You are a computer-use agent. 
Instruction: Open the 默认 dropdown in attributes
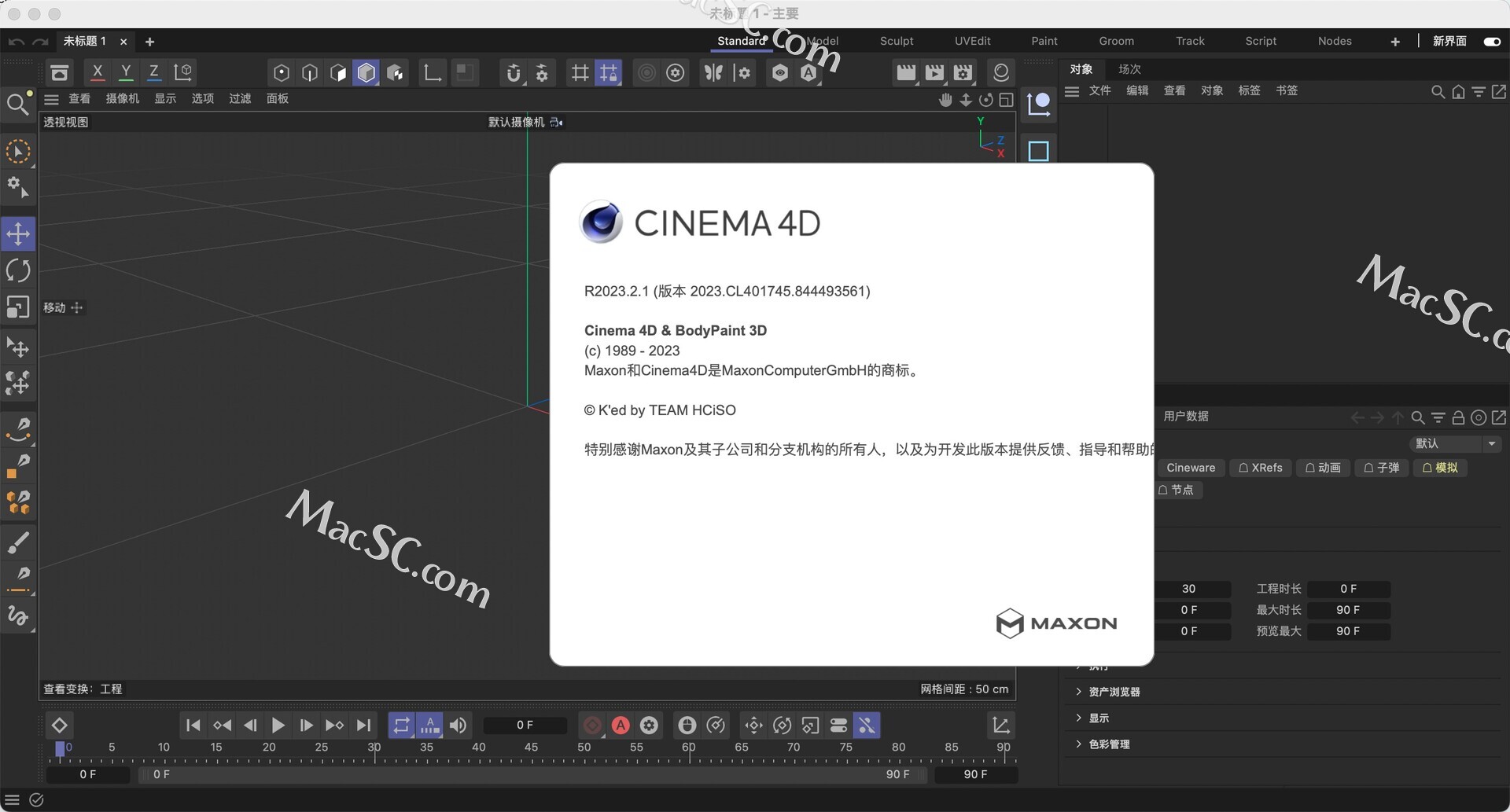(1455, 443)
